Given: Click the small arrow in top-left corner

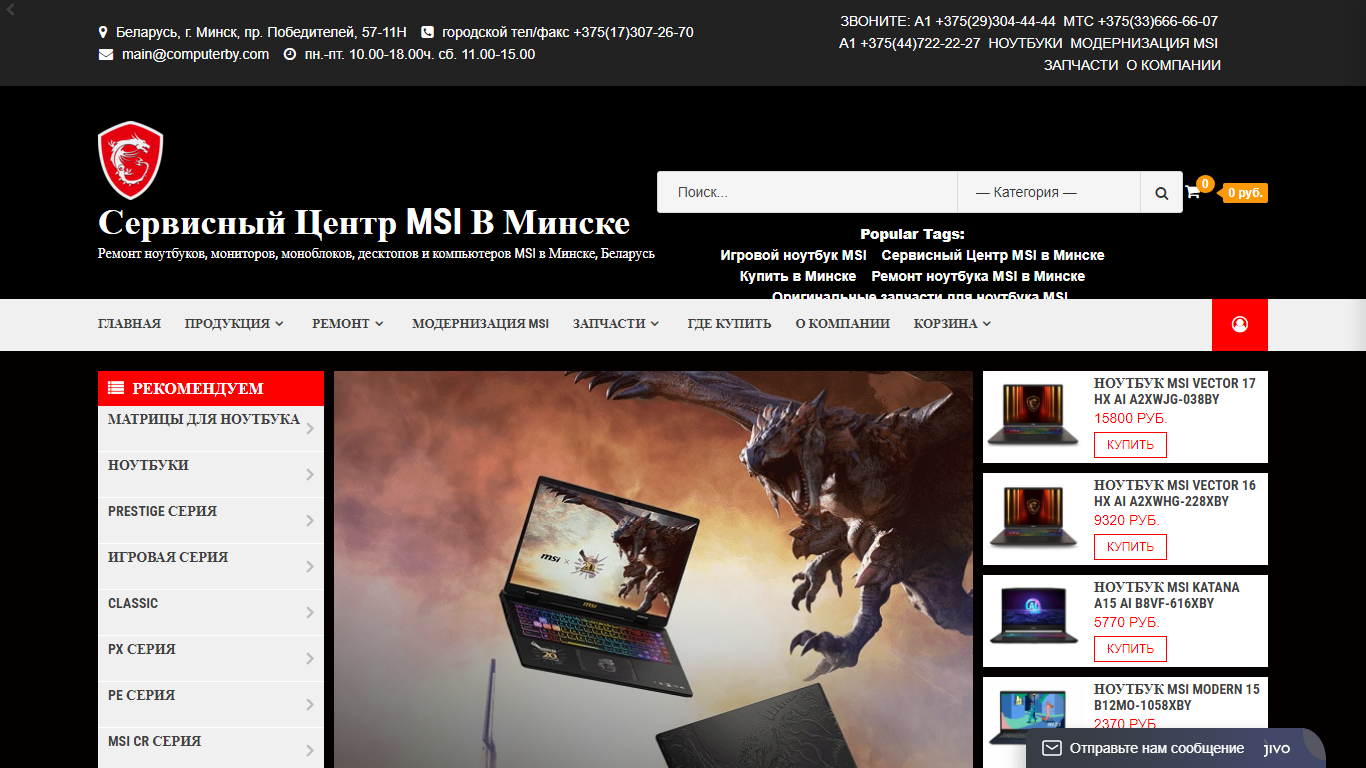Looking at the screenshot, I should (x=10, y=9).
